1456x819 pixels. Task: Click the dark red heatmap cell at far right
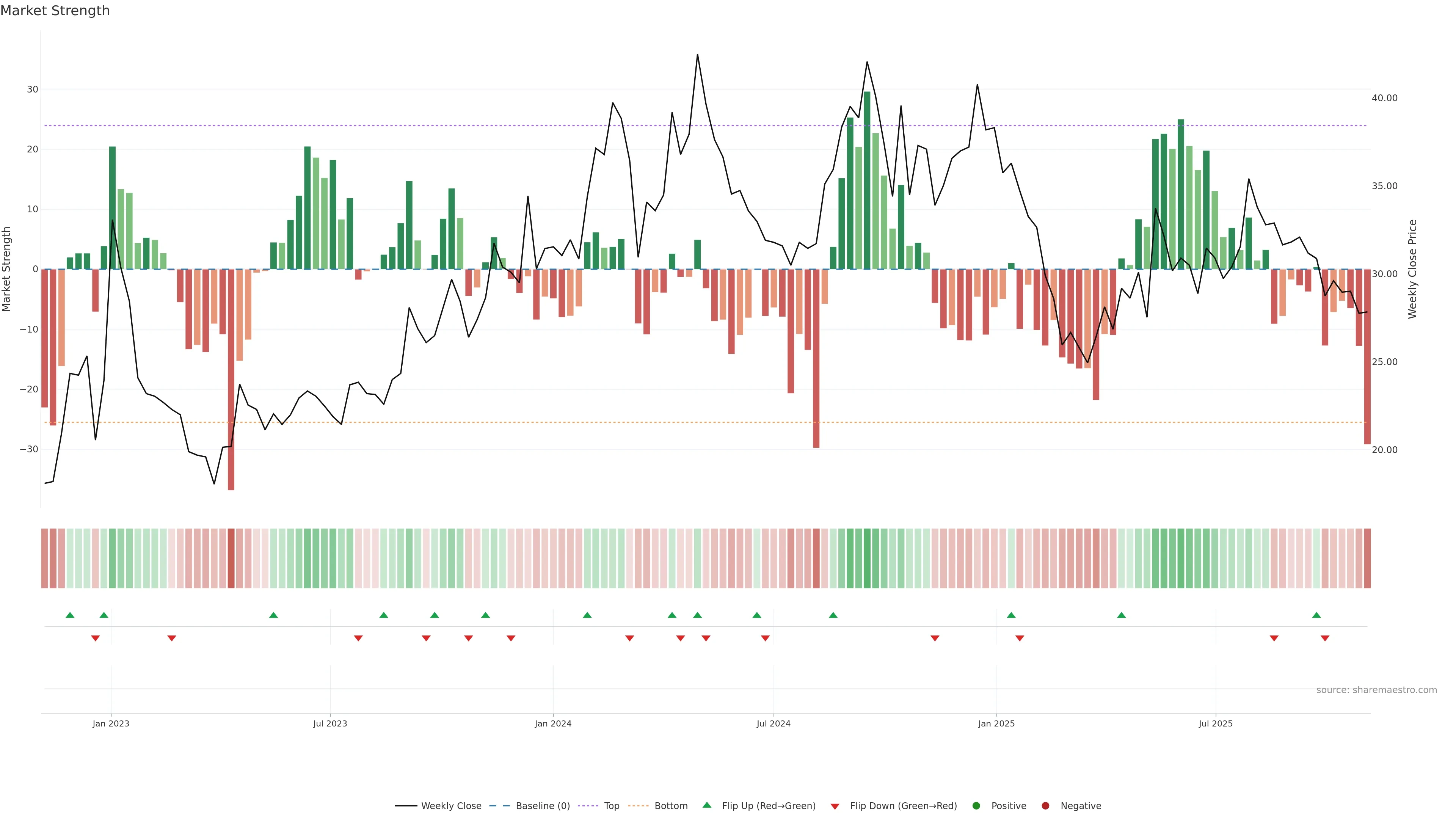click(1367, 559)
